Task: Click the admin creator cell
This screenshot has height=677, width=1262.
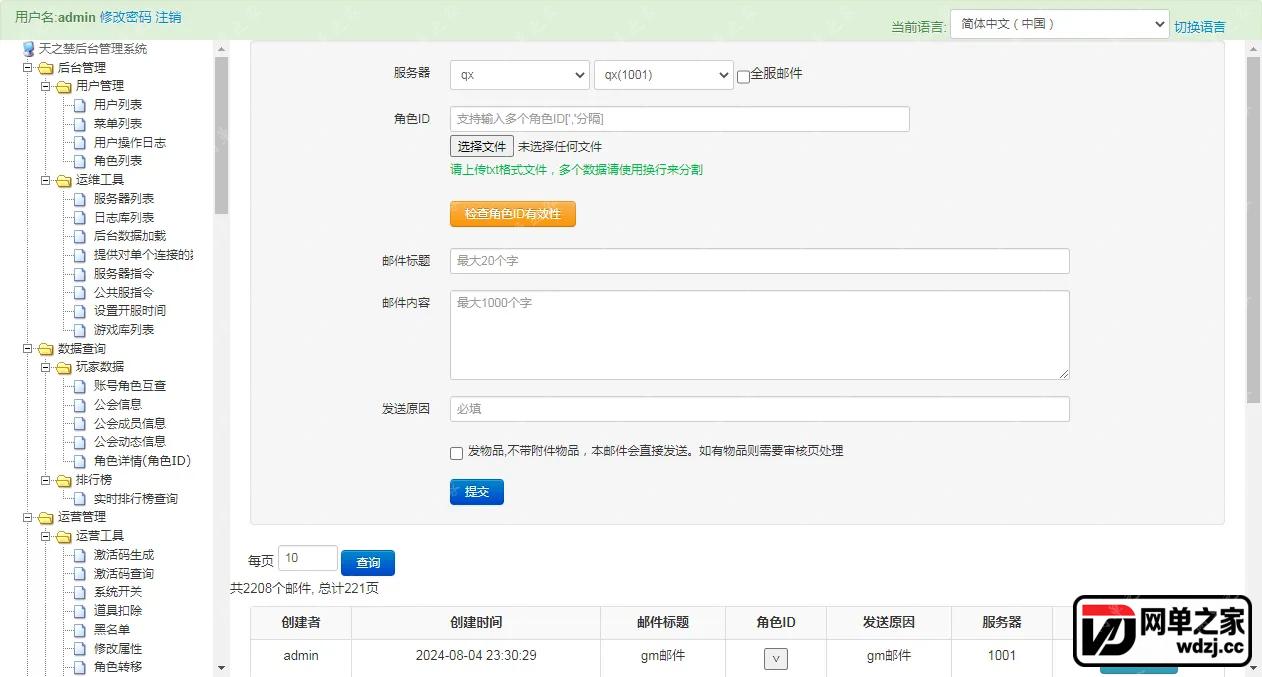Action: click(x=301, y=656)
